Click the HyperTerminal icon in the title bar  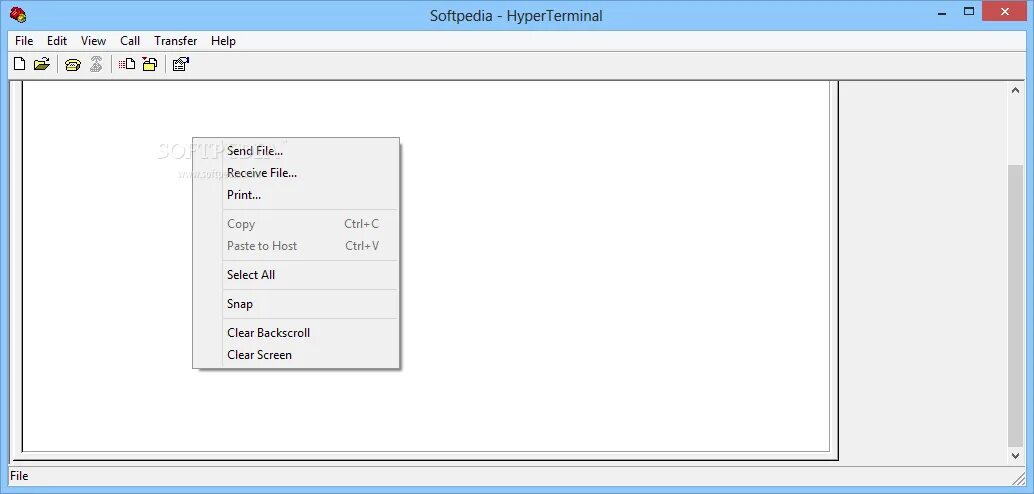(18, 14)
